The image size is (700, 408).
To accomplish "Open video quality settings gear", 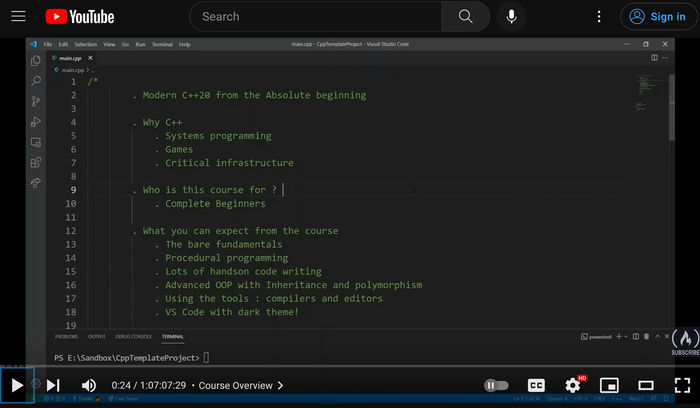I will [x=573, y=385].
